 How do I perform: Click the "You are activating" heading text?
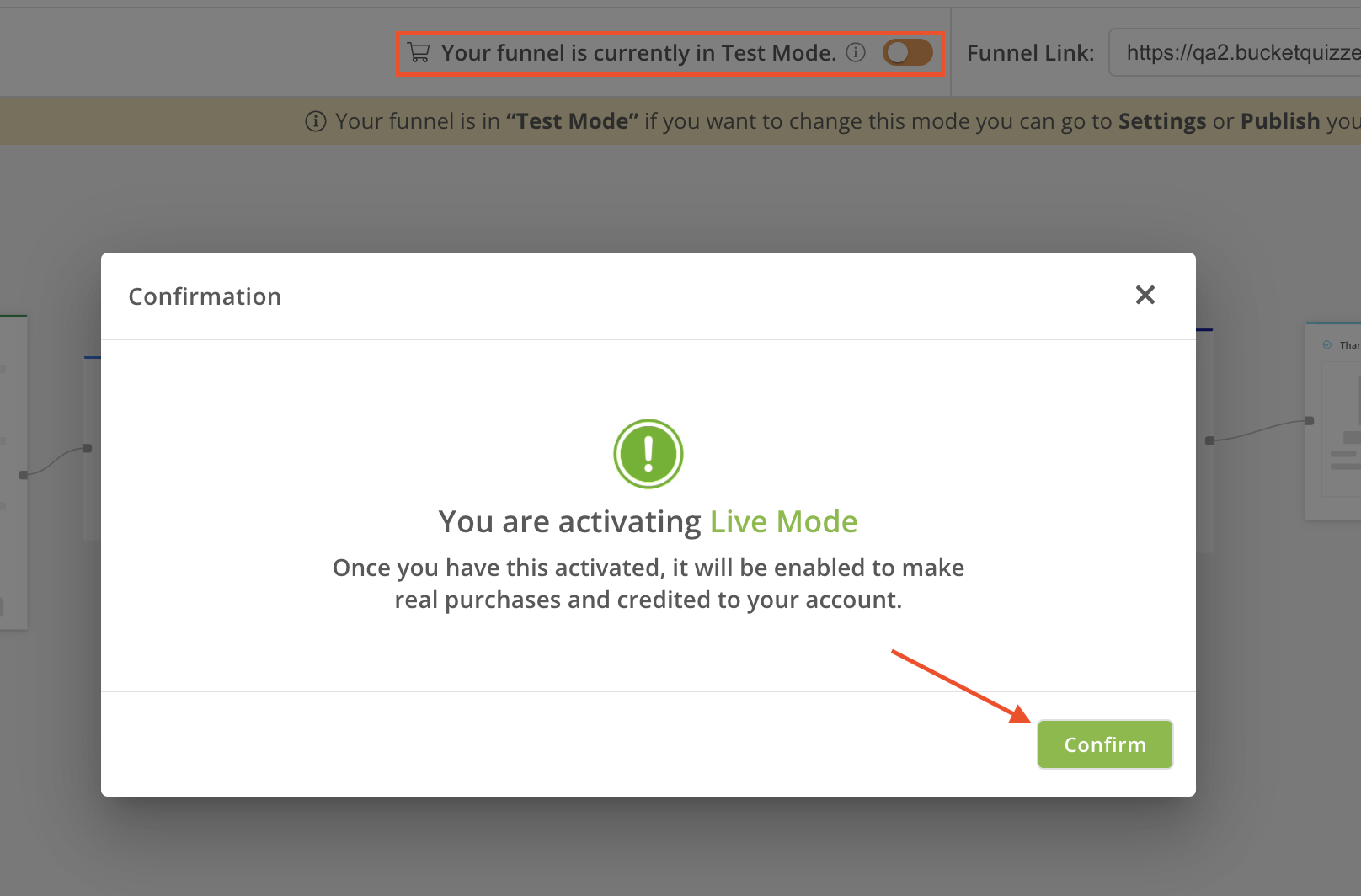[570, 521]
